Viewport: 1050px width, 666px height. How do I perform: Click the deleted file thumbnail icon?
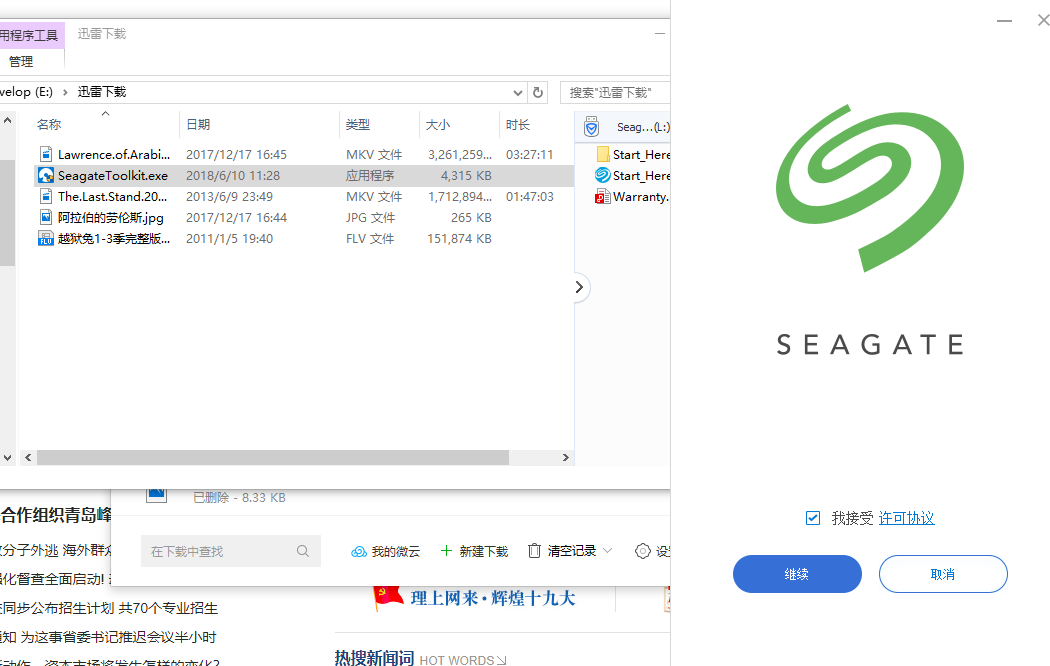[x=157, y=495]
